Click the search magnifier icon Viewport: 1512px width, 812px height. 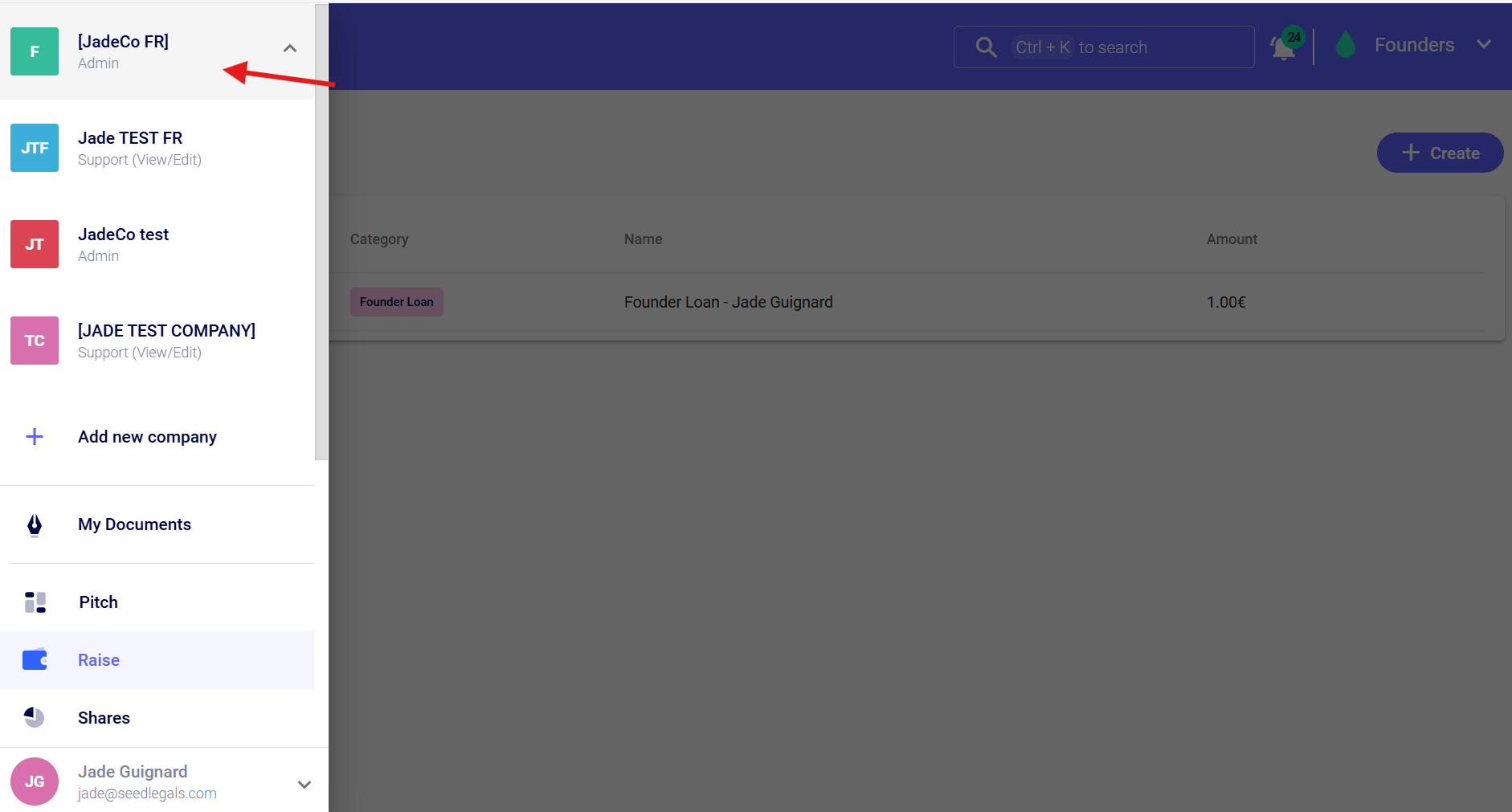point(986,47)
